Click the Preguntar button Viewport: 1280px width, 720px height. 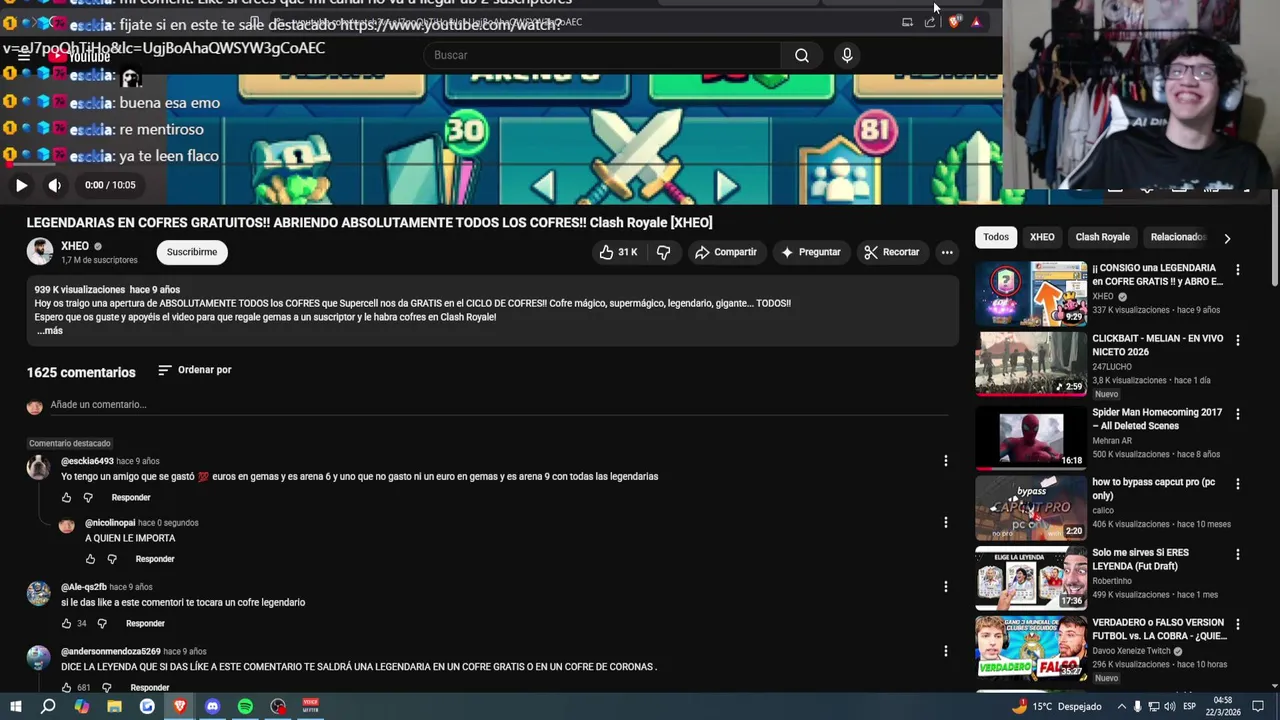tap(811, 252)
